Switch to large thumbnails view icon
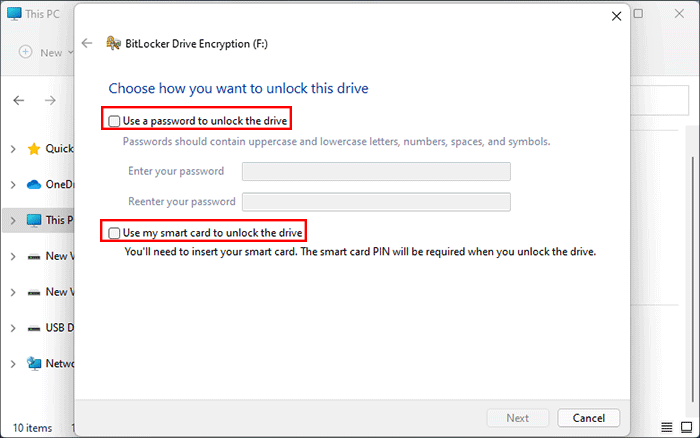Screen dimensions: 700x438 click(685, 428)
